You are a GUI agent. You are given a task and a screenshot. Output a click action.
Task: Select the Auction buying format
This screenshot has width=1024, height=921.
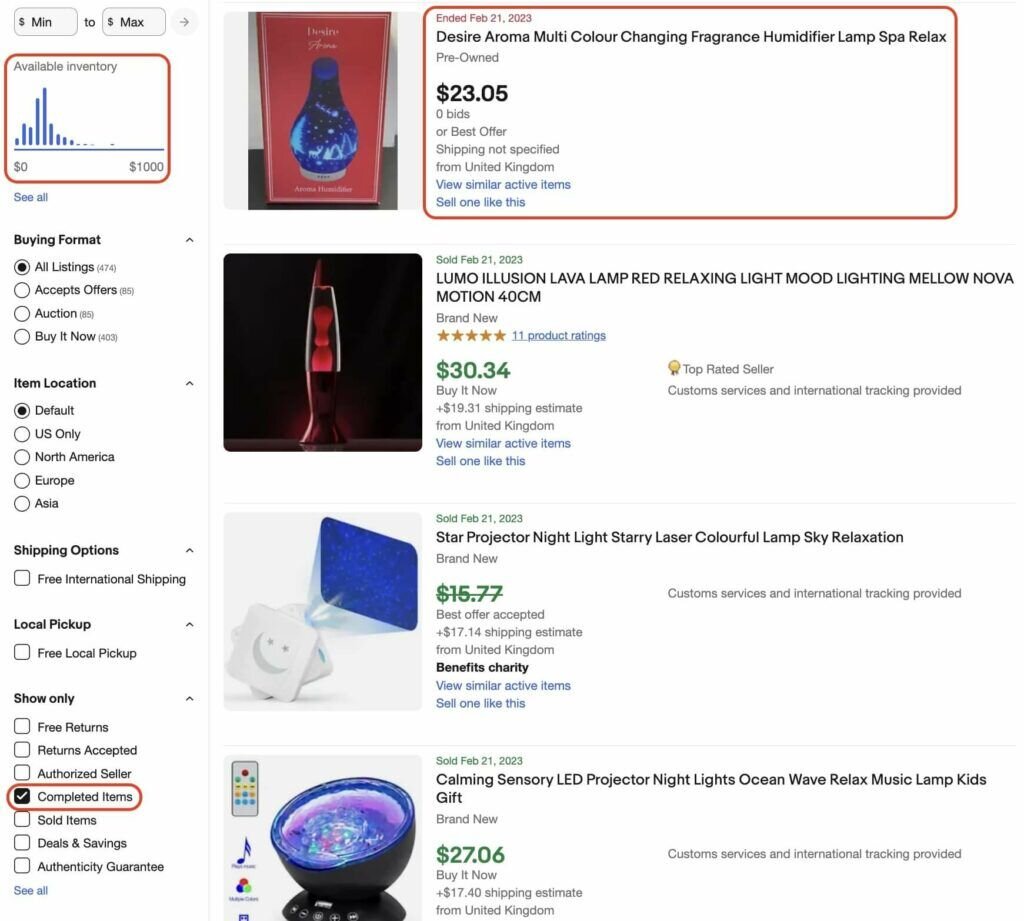(22, 313)
